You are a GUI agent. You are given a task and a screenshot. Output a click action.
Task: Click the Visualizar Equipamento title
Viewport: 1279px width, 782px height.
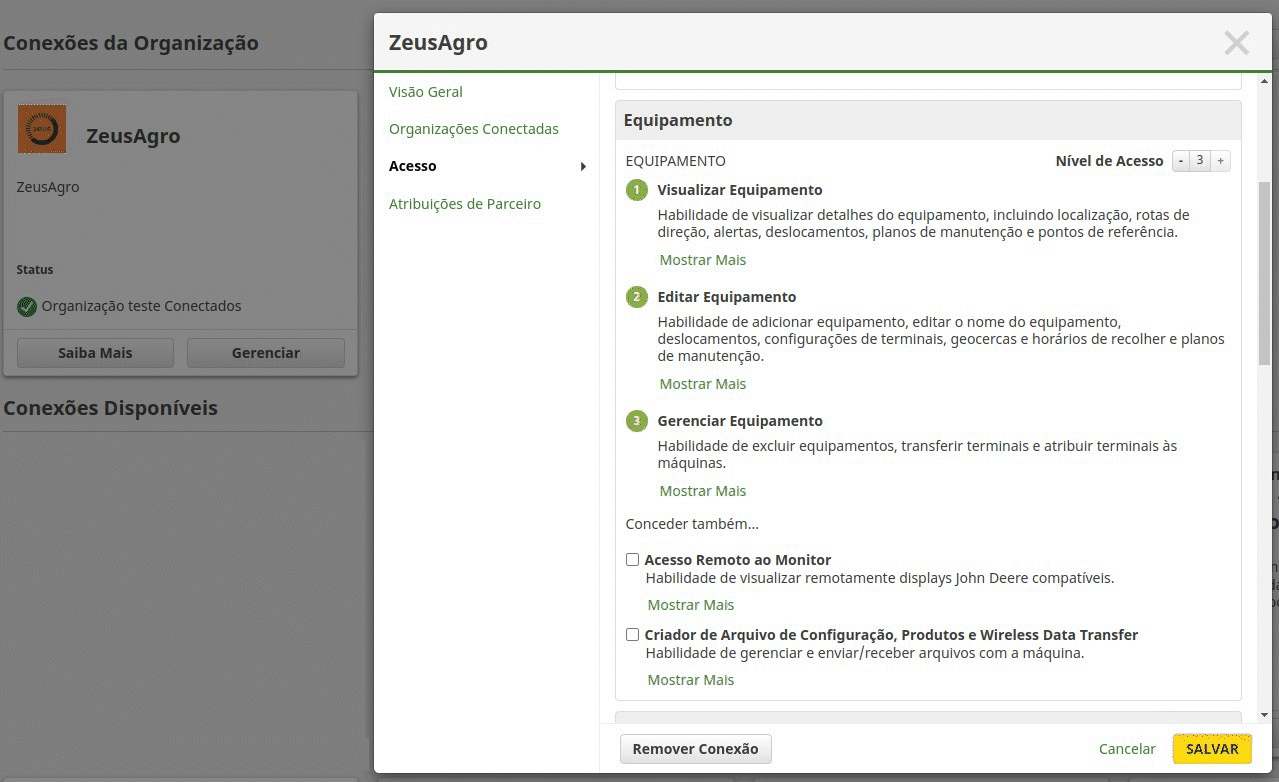(740, 190)
